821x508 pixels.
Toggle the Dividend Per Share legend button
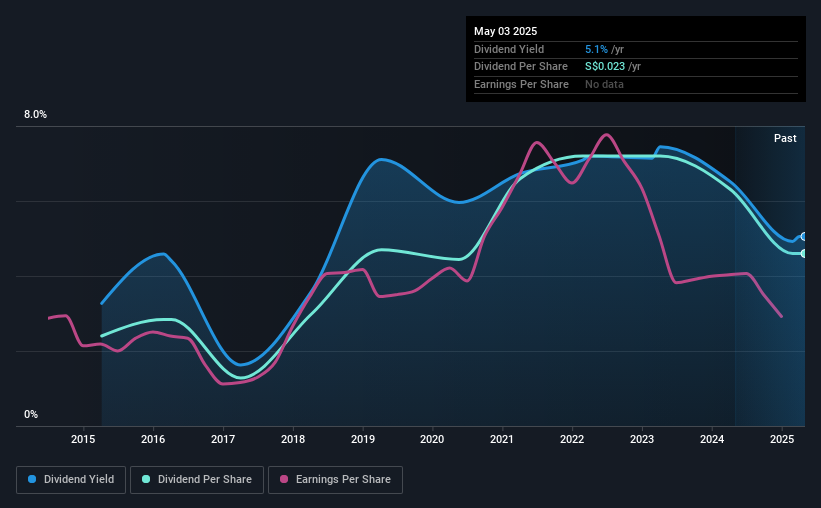point(197,480)
